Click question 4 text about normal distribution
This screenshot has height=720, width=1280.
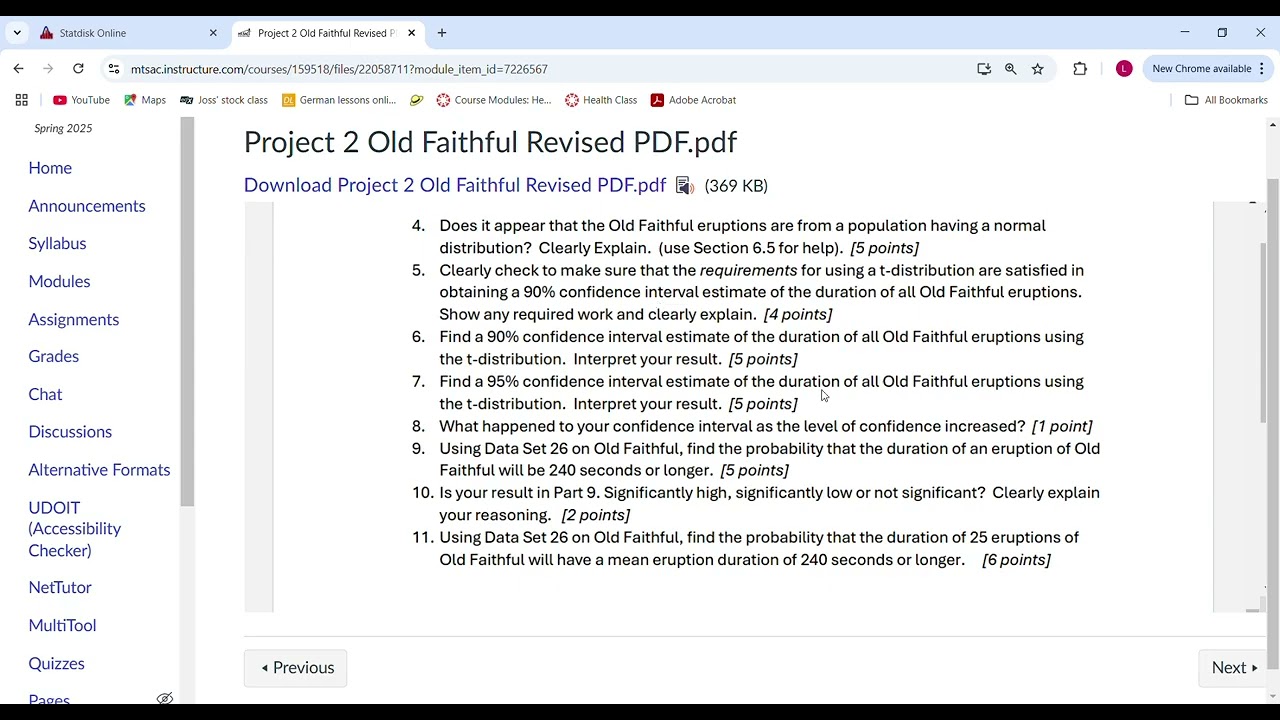click(x=742, y=237)
